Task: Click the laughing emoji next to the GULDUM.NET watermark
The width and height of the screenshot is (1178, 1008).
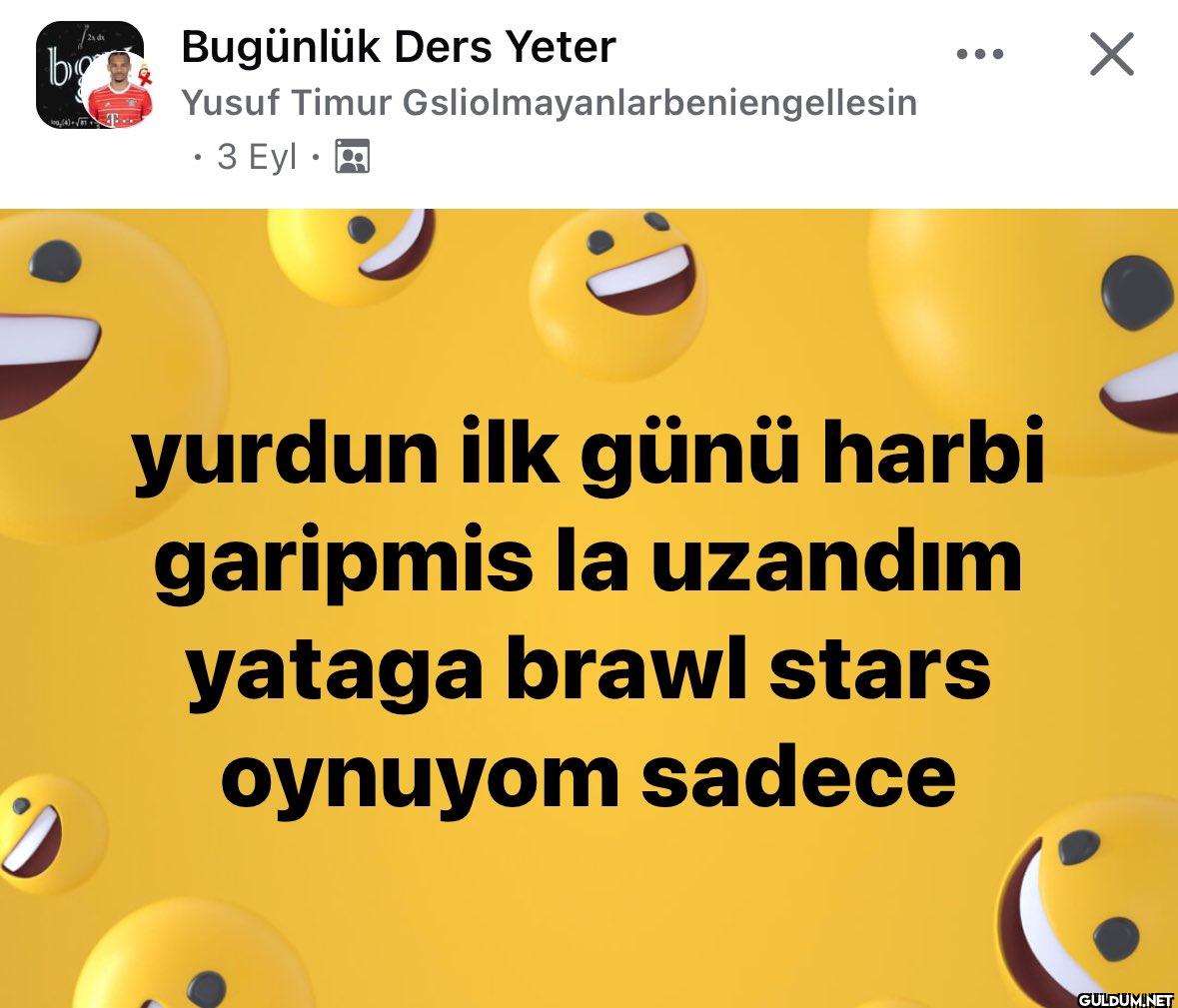Action: click(x=1088, y=901)
